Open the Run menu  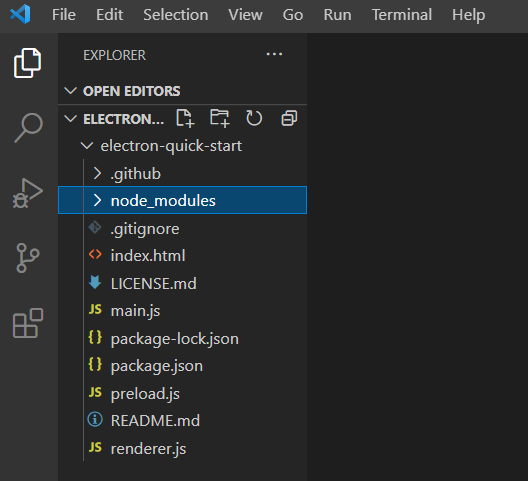pyautogui.click(x=337, y=15)
